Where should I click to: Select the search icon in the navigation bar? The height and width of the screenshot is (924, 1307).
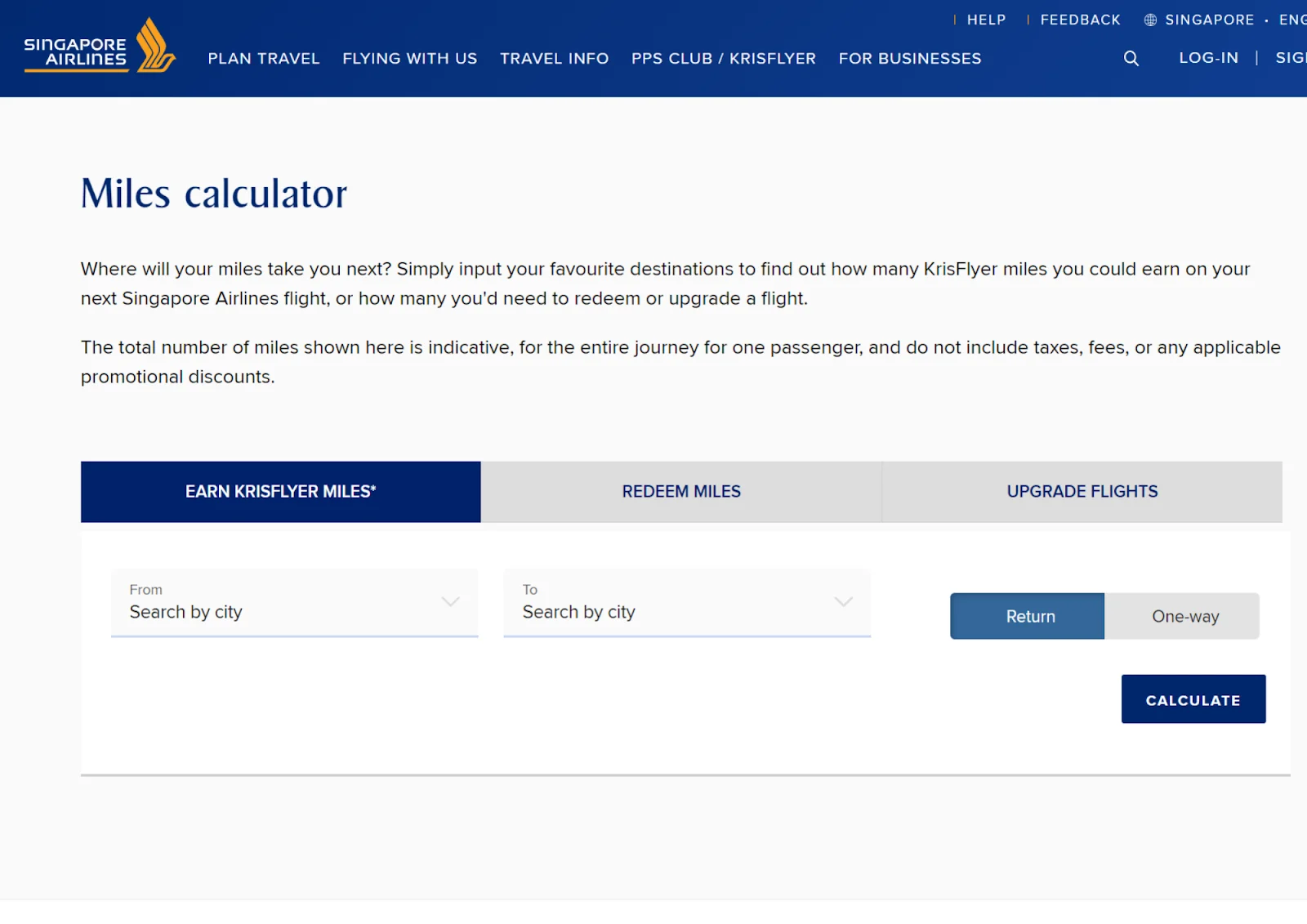[1131, 58]
